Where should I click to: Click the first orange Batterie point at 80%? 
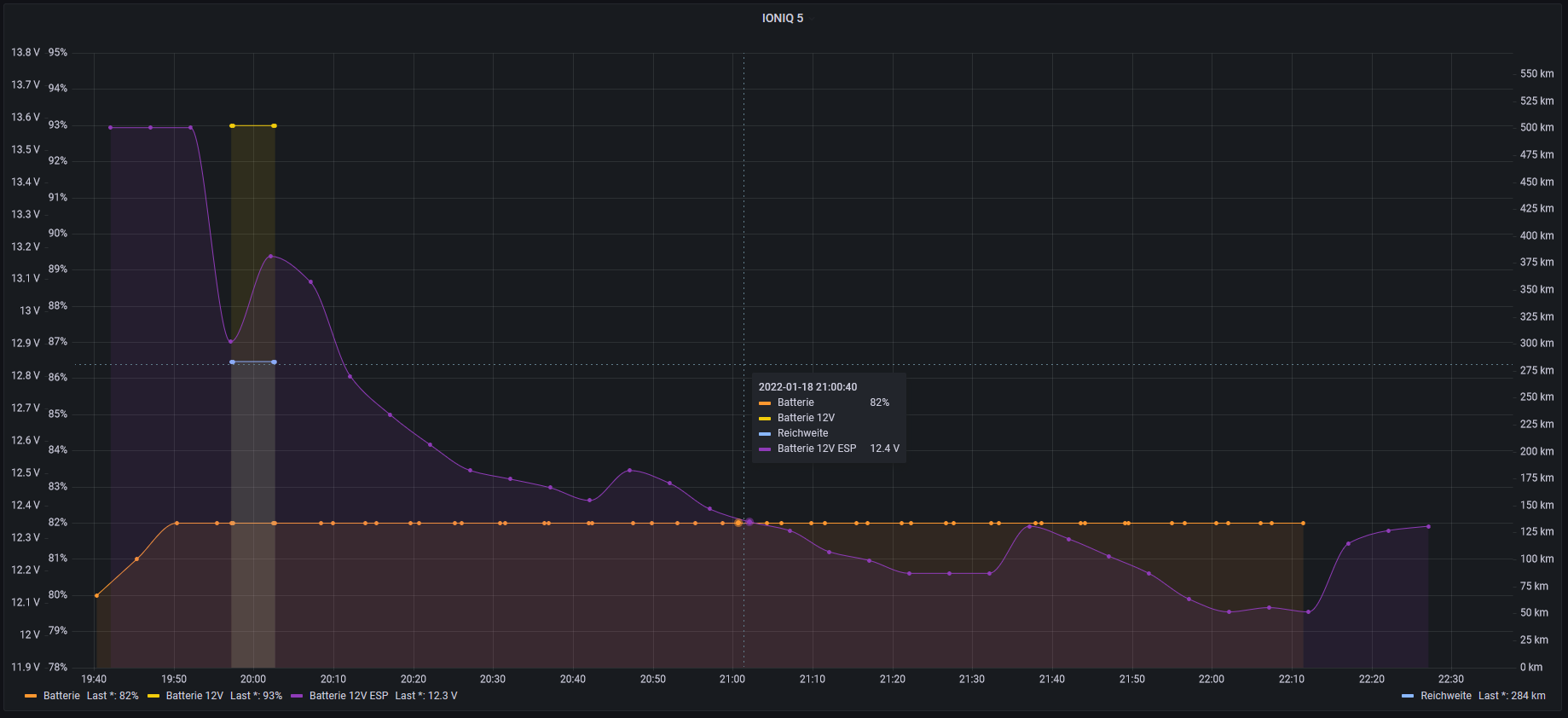[x=96, y=595]
